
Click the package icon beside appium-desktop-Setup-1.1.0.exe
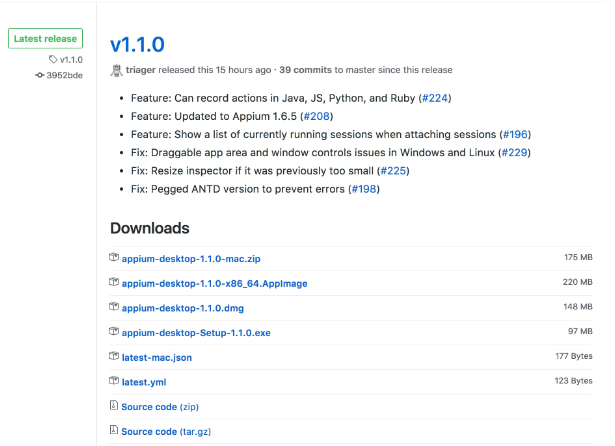pyautogui.click(x=114, y=332)
